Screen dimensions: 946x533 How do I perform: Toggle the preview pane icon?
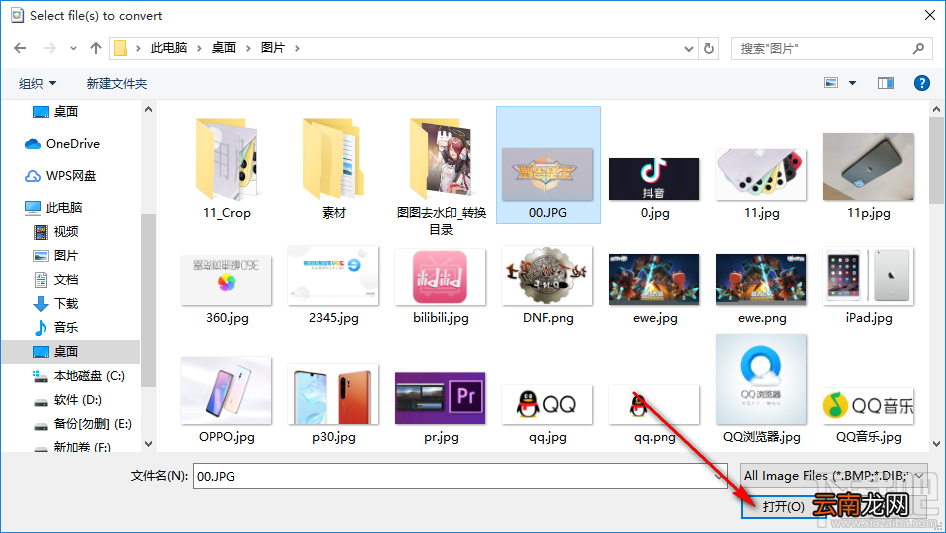886,83
